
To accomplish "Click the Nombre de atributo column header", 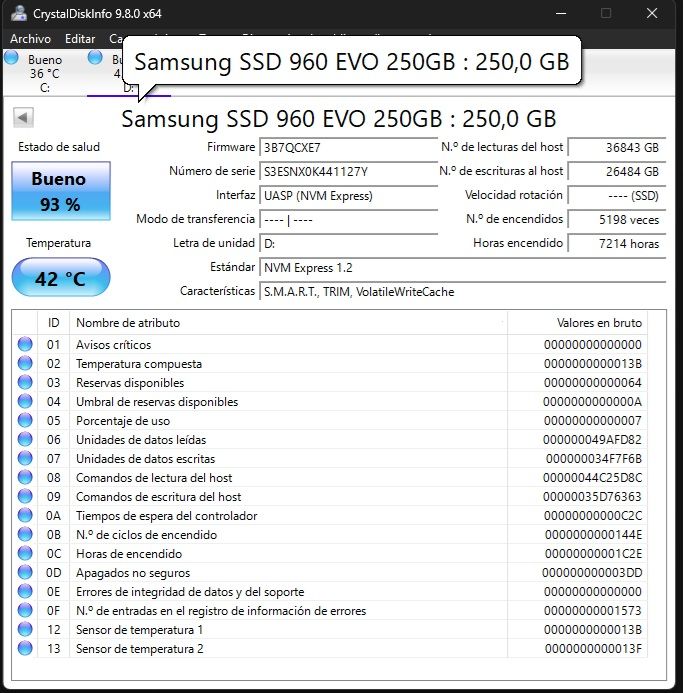I will point(288,323).
